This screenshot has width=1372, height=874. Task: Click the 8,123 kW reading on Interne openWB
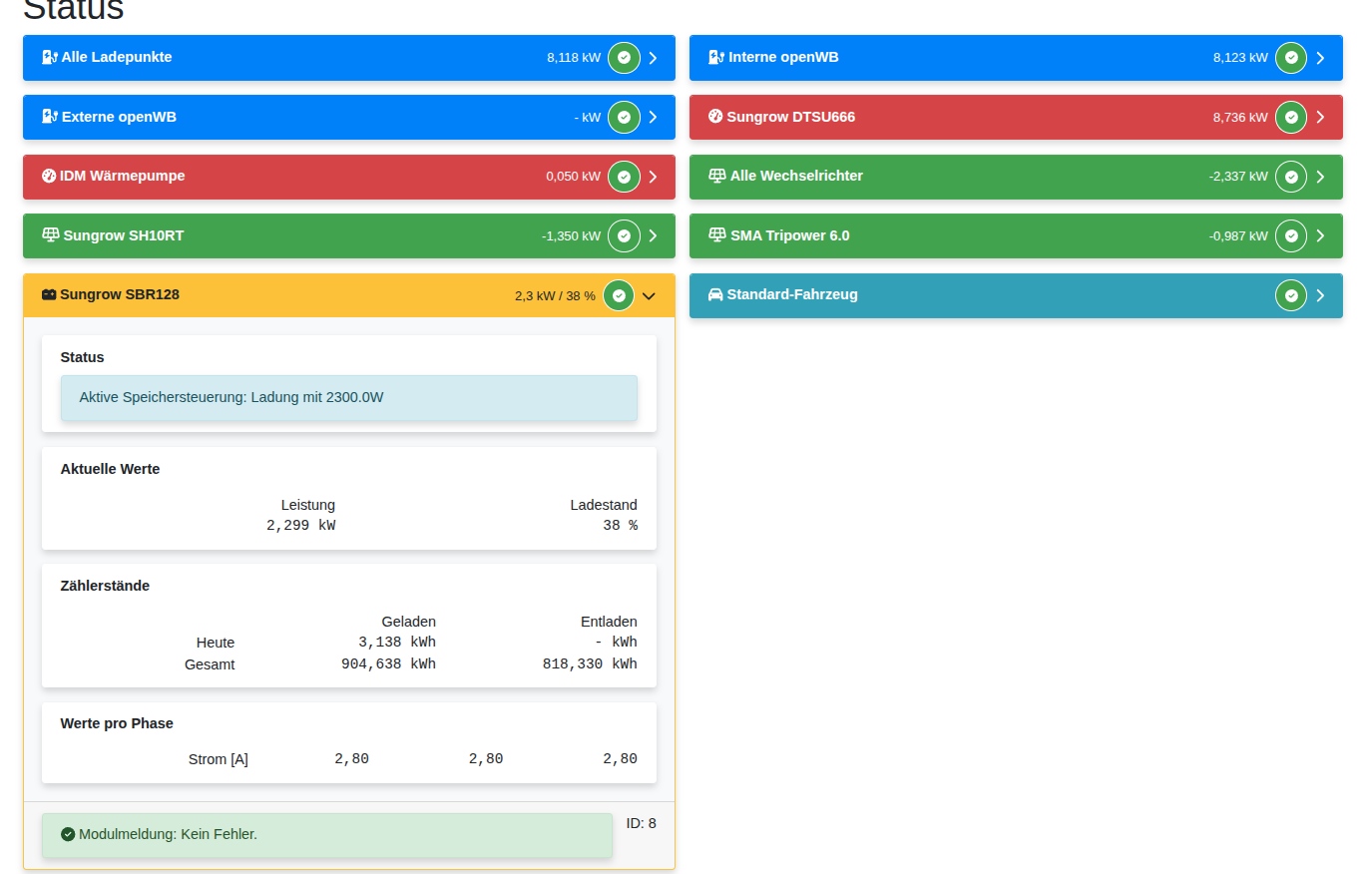point(1240,58)
